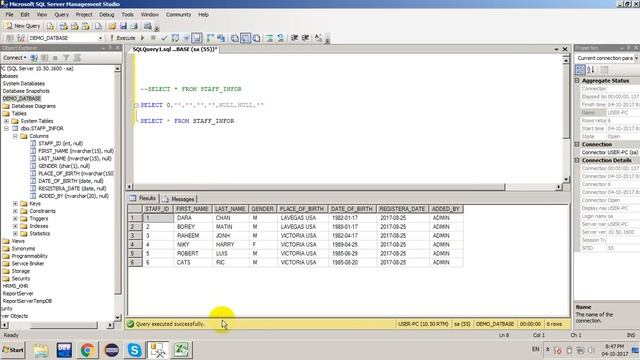Click the New Query button
The image size is (640, 360).
(x=23, y=26)
